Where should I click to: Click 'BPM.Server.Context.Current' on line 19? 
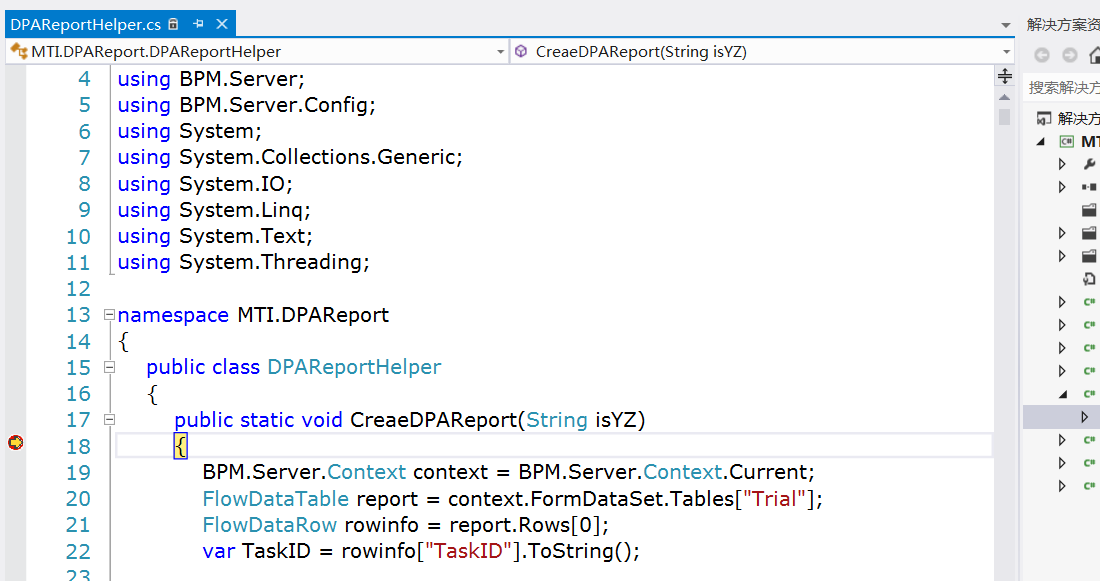click(663, 472)
